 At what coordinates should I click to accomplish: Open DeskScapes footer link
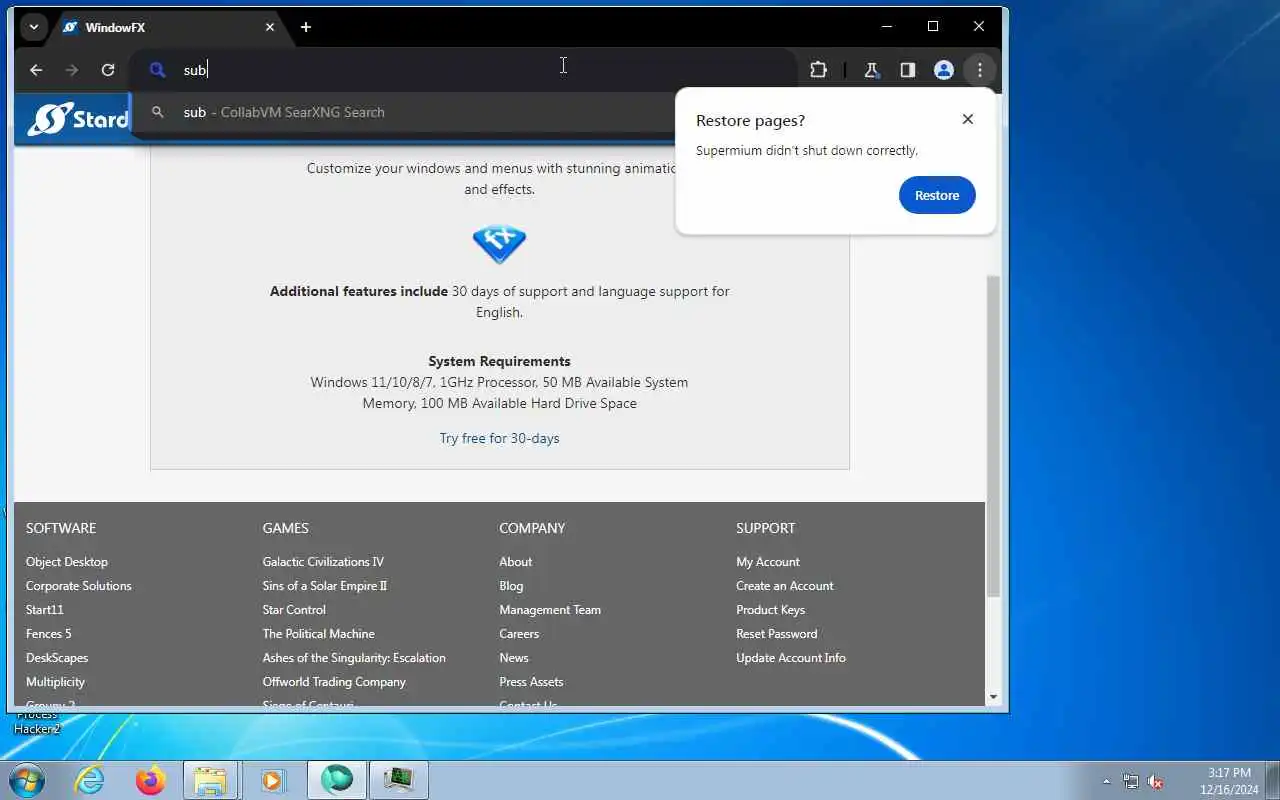pos(57,658)
